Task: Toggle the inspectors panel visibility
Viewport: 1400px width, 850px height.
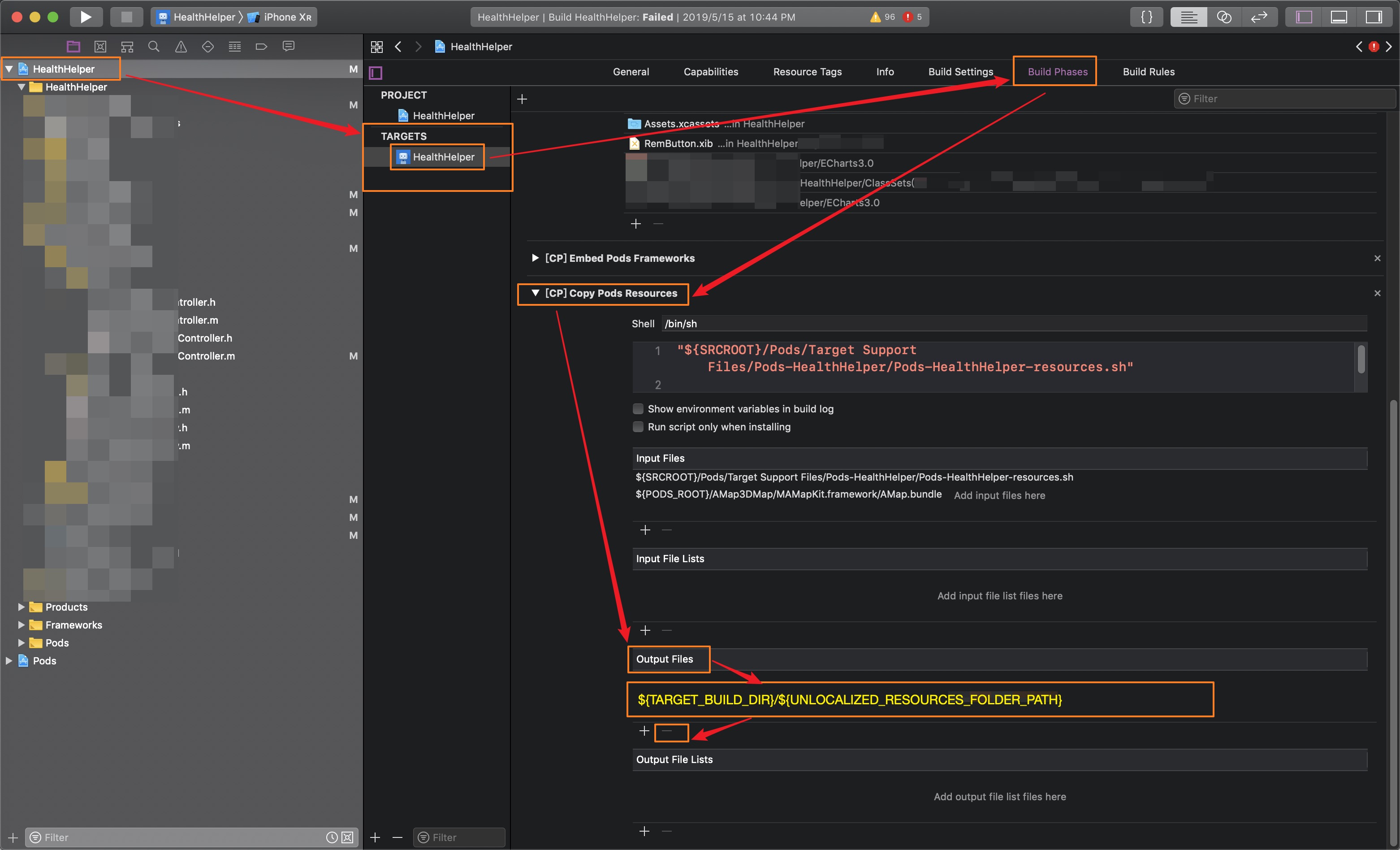Action: (1374, 17)
